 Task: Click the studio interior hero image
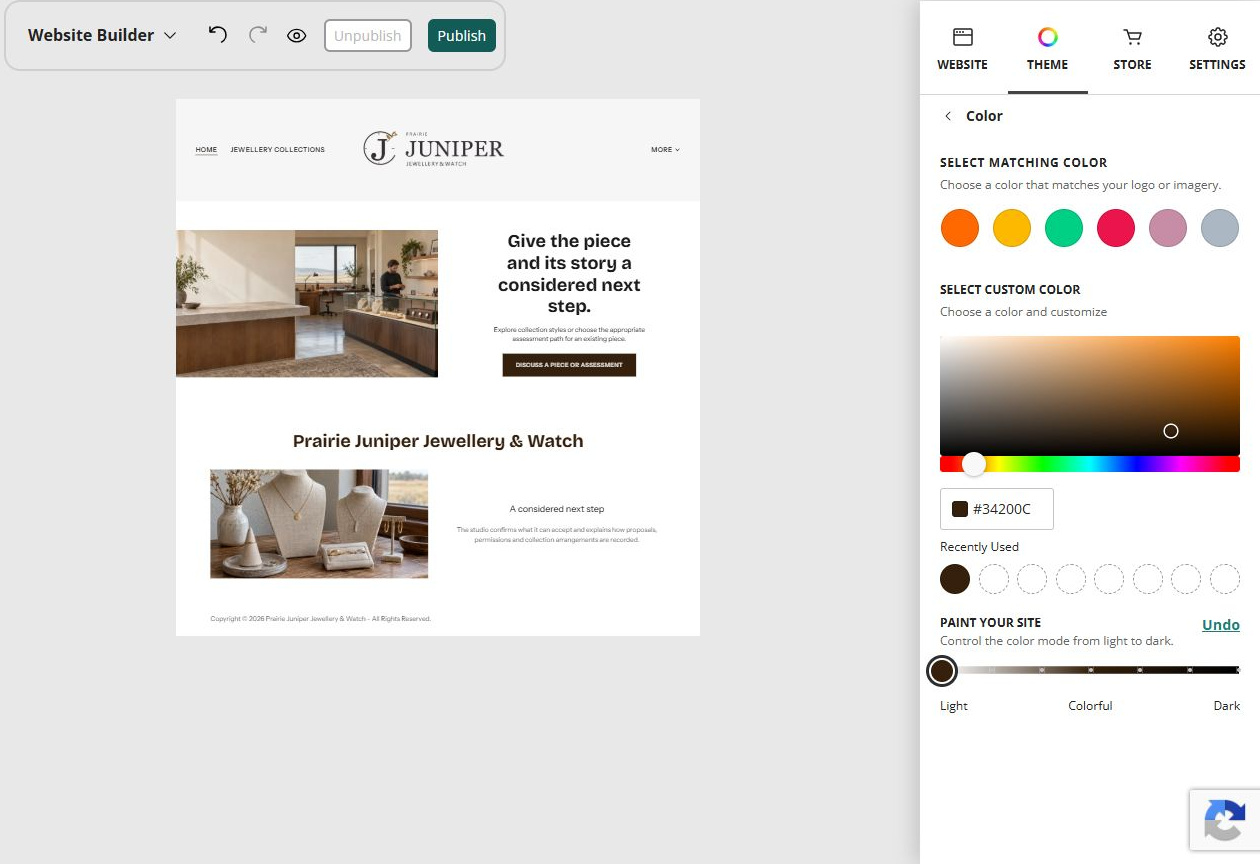click(x=307, y=304)
